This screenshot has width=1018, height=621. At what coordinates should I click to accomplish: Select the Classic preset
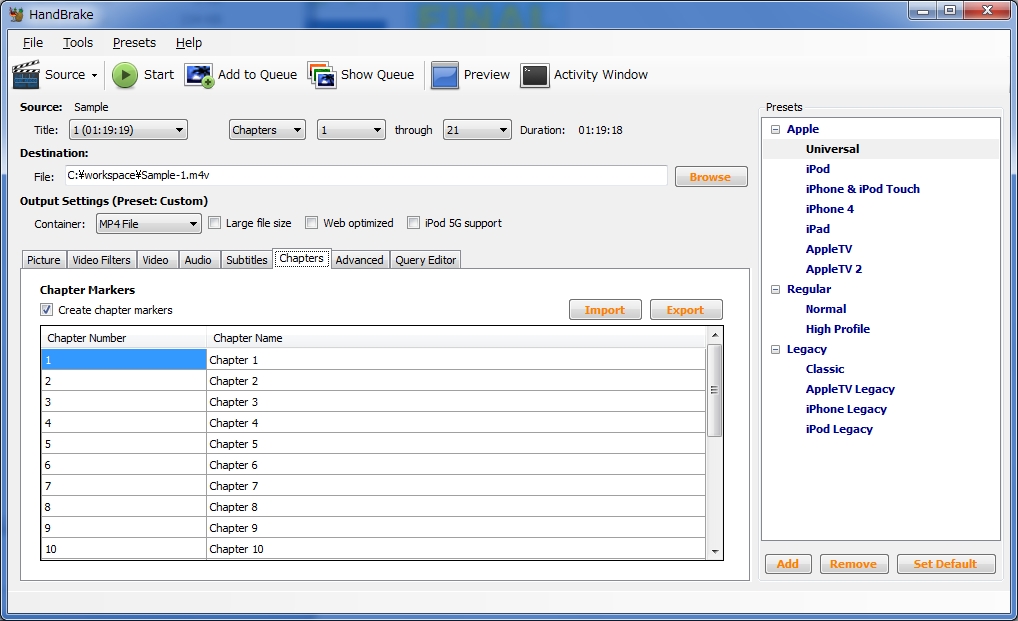click(825, 369)
